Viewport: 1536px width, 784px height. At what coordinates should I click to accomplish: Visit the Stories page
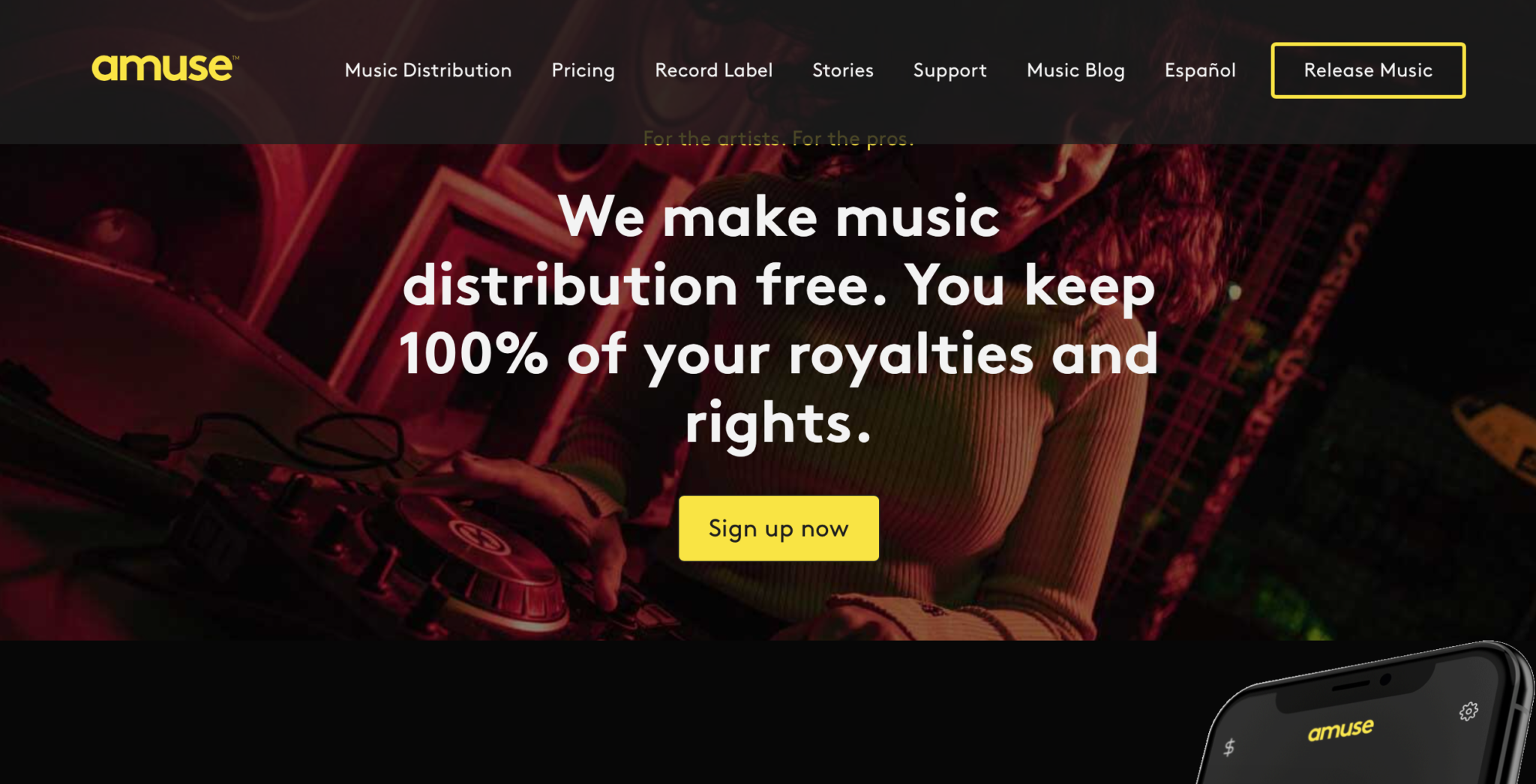point(843,70)
